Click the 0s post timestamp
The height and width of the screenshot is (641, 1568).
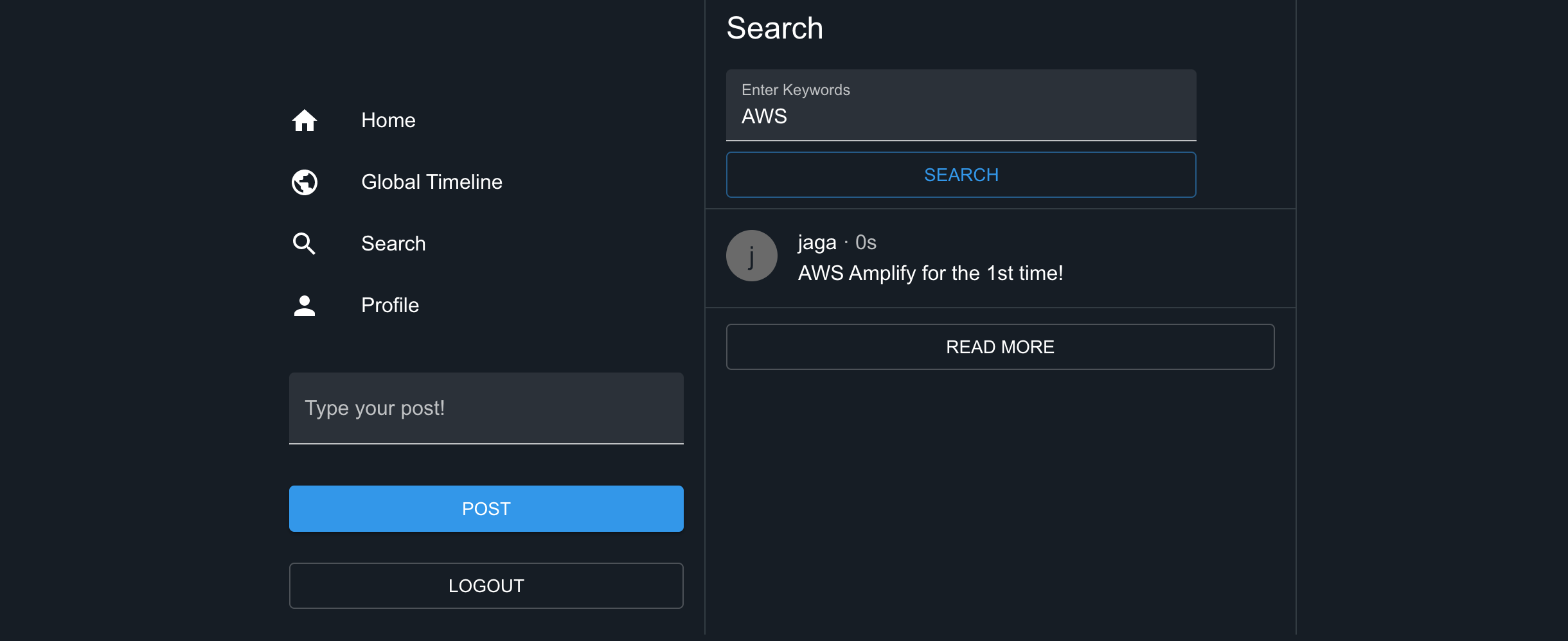[x=866, y=242]
